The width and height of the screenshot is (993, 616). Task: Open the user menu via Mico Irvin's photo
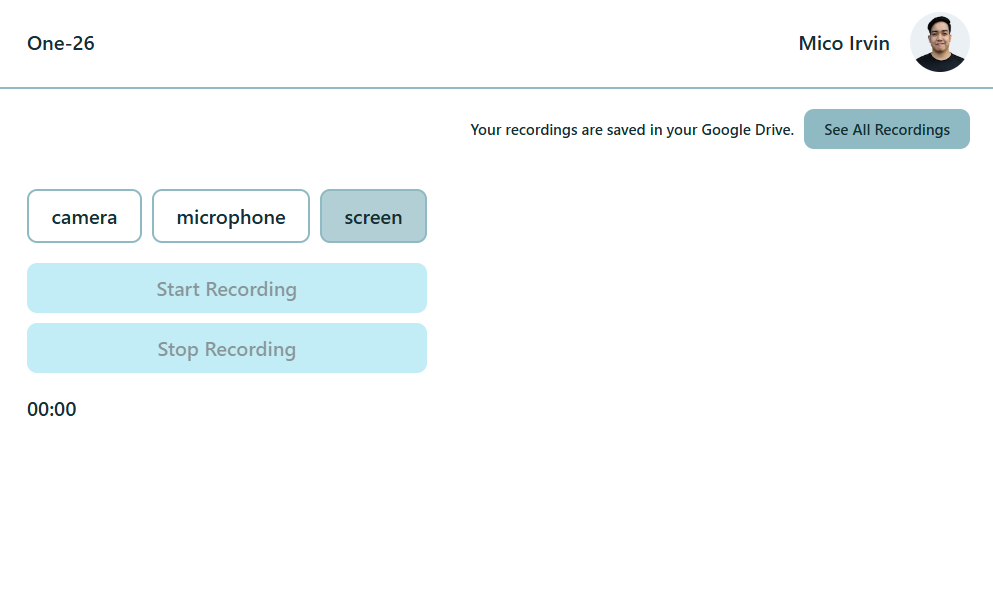tap(939, 43)
